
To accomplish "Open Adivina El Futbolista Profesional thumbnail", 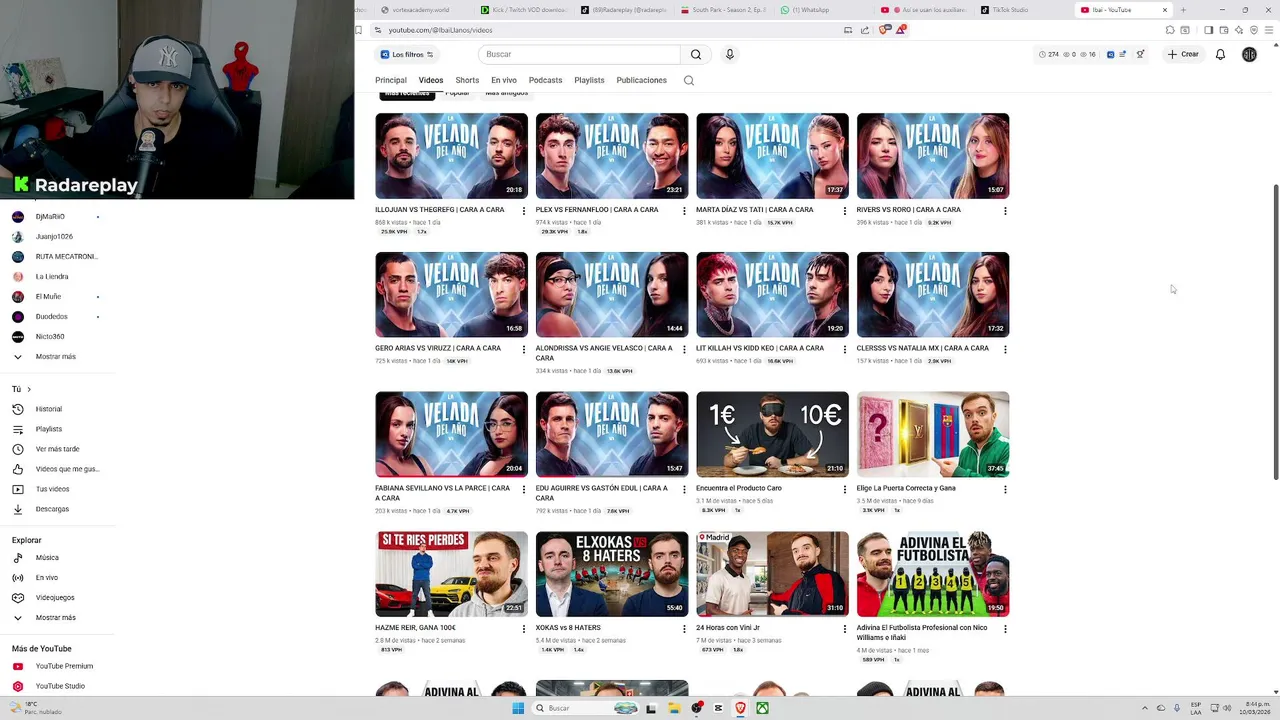I will pos(933,574).
